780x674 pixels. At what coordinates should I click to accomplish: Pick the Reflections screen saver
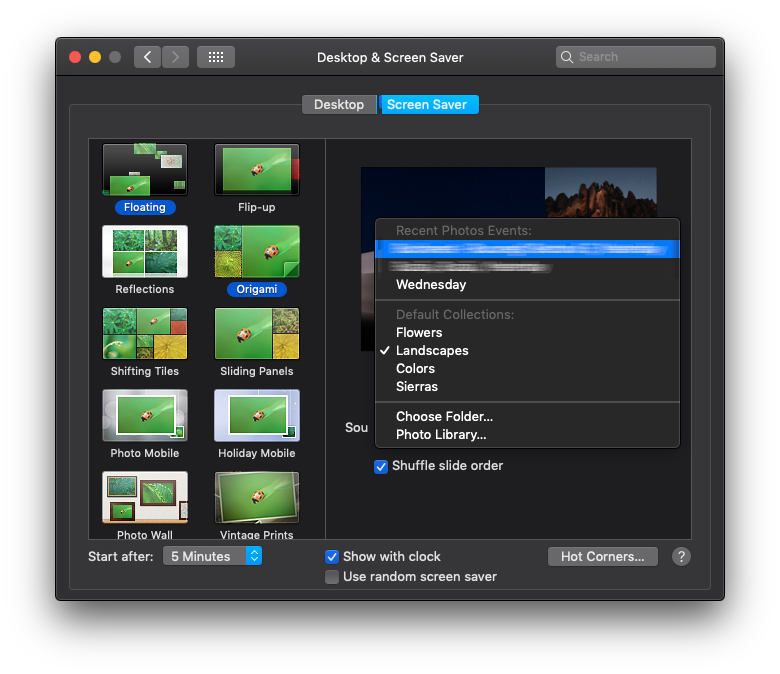144,252
